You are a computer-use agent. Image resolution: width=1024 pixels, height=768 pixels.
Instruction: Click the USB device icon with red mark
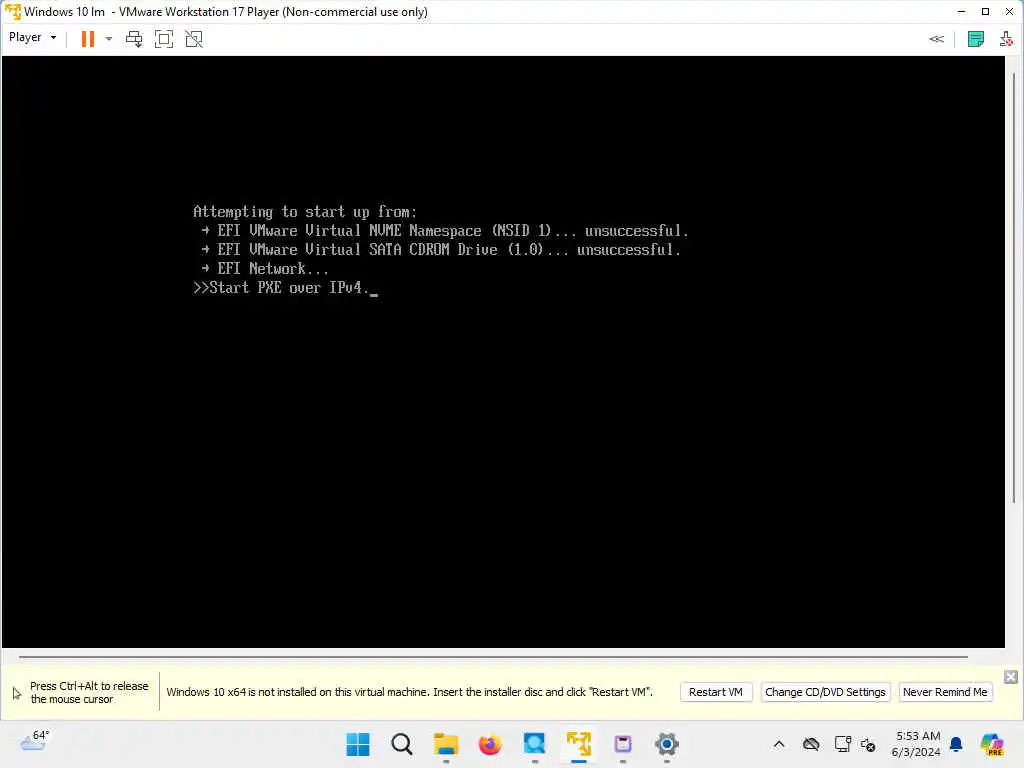(1006, 39)
